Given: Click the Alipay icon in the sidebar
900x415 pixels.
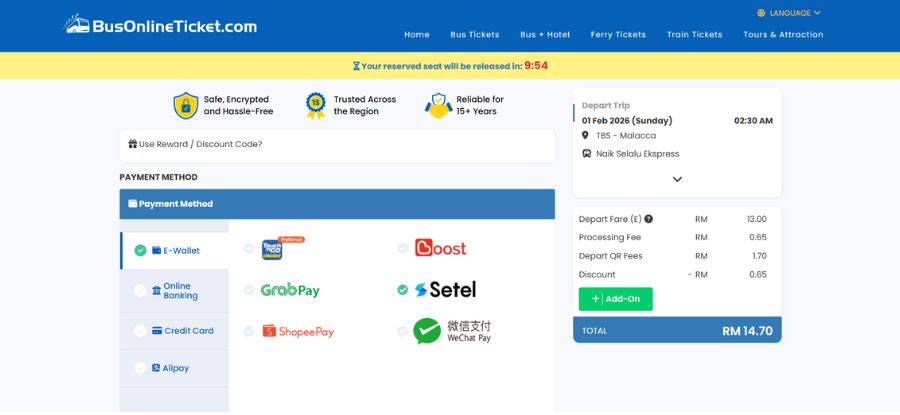Looking at the screenshot, I should pyautogui.click(x=156, y=368).
